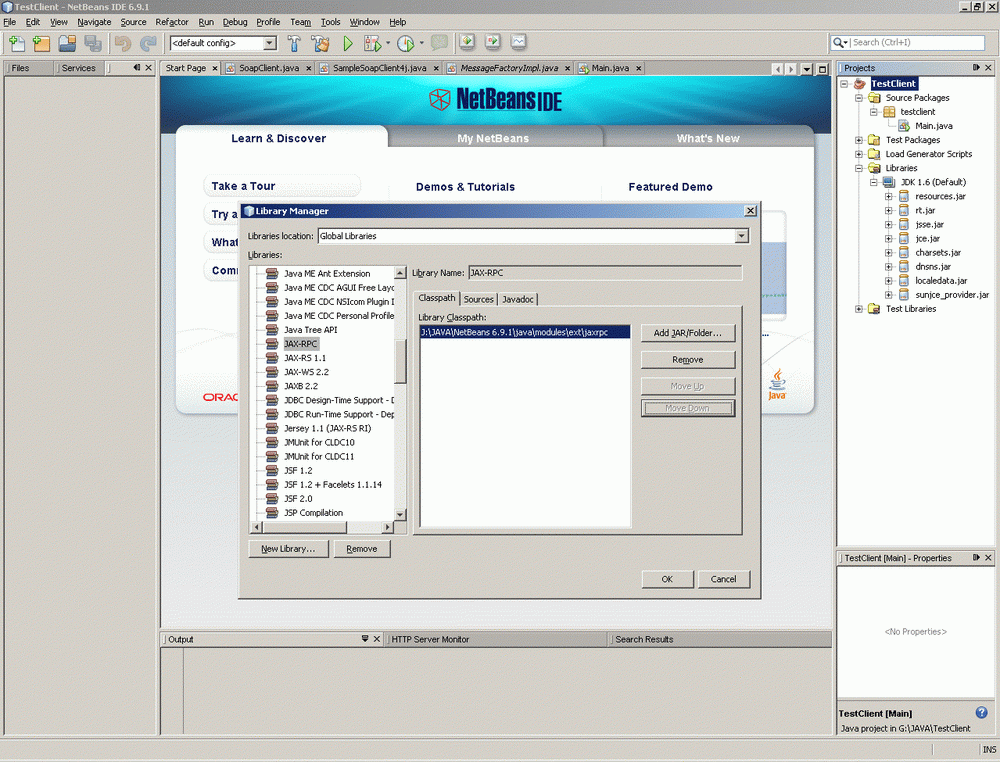Click the New File toolbar icon

(17, 43)
